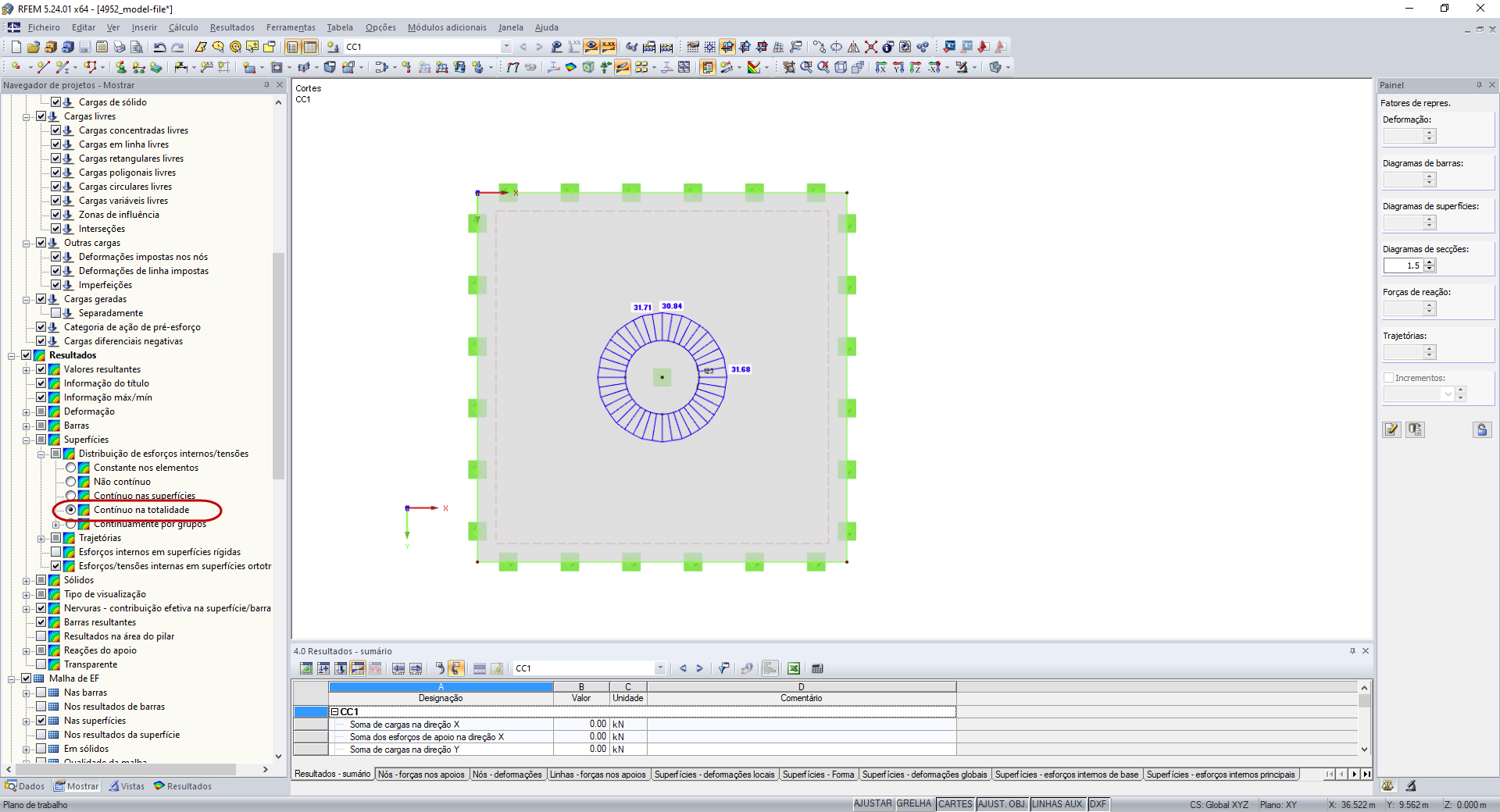Go to next load case arrow in table toolbar

[x=699, y=668]
